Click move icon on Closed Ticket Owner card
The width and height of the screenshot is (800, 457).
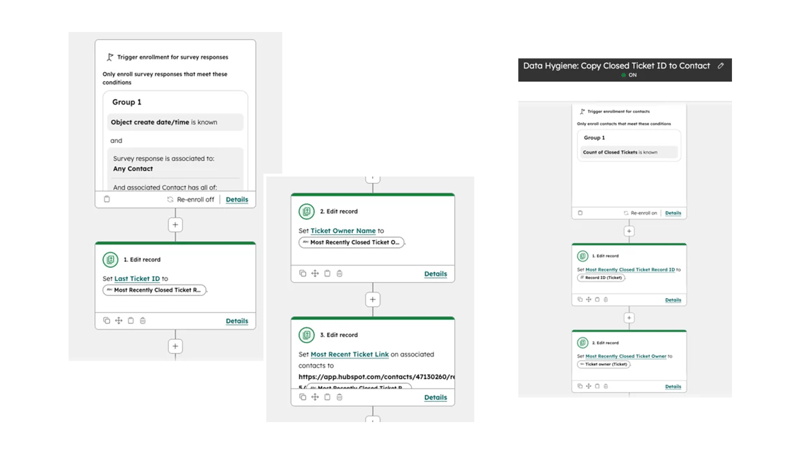point(588,386)
